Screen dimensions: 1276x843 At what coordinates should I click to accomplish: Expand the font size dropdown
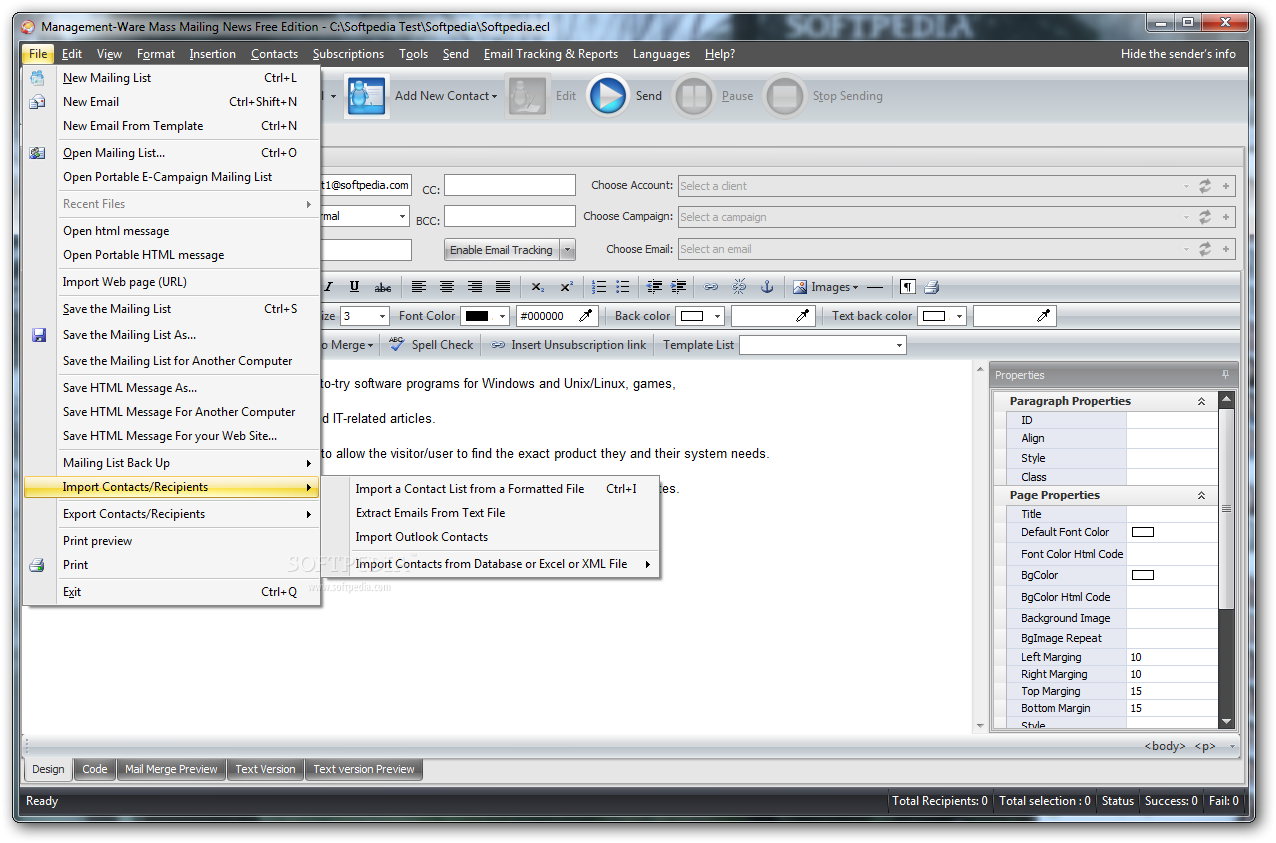click(382, 316)
